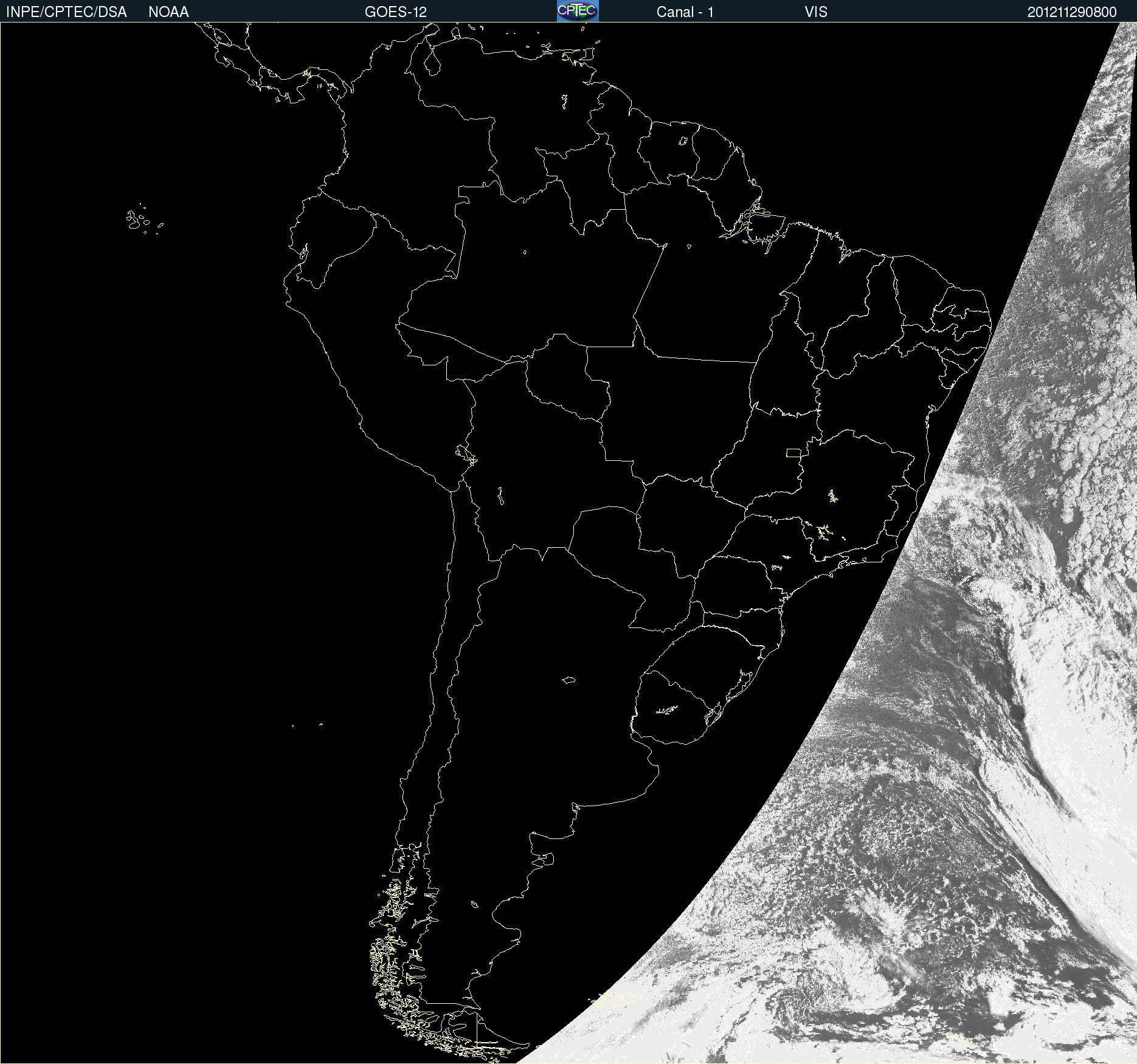
Task: Click the timestamp 201211290800
Action: click(x=1072, y=12)
